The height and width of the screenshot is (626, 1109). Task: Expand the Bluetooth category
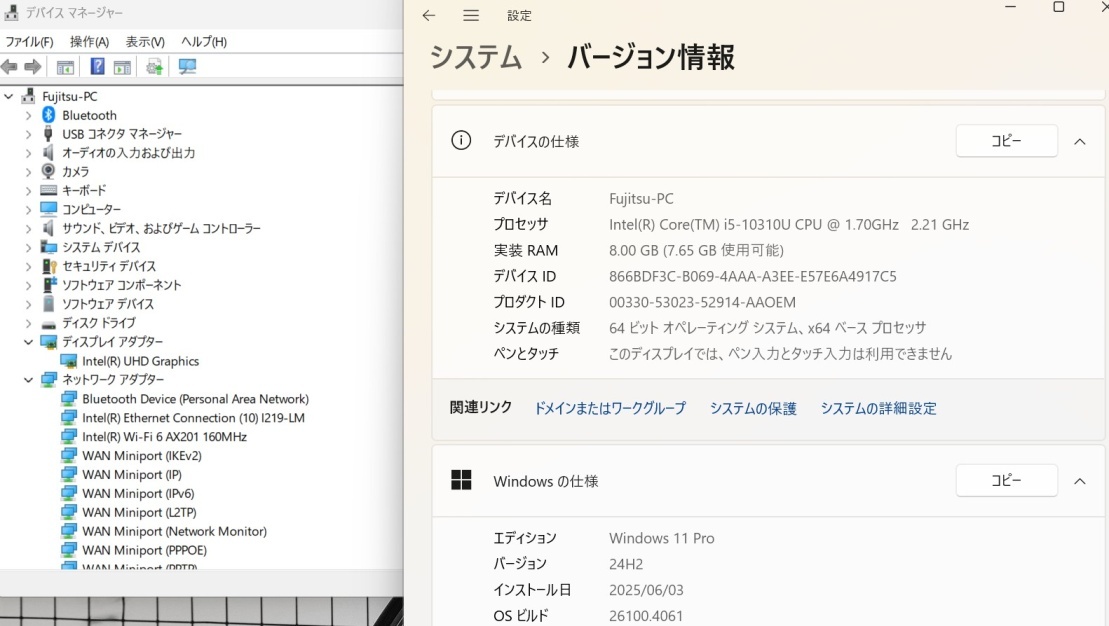click(x=28, y=115)
